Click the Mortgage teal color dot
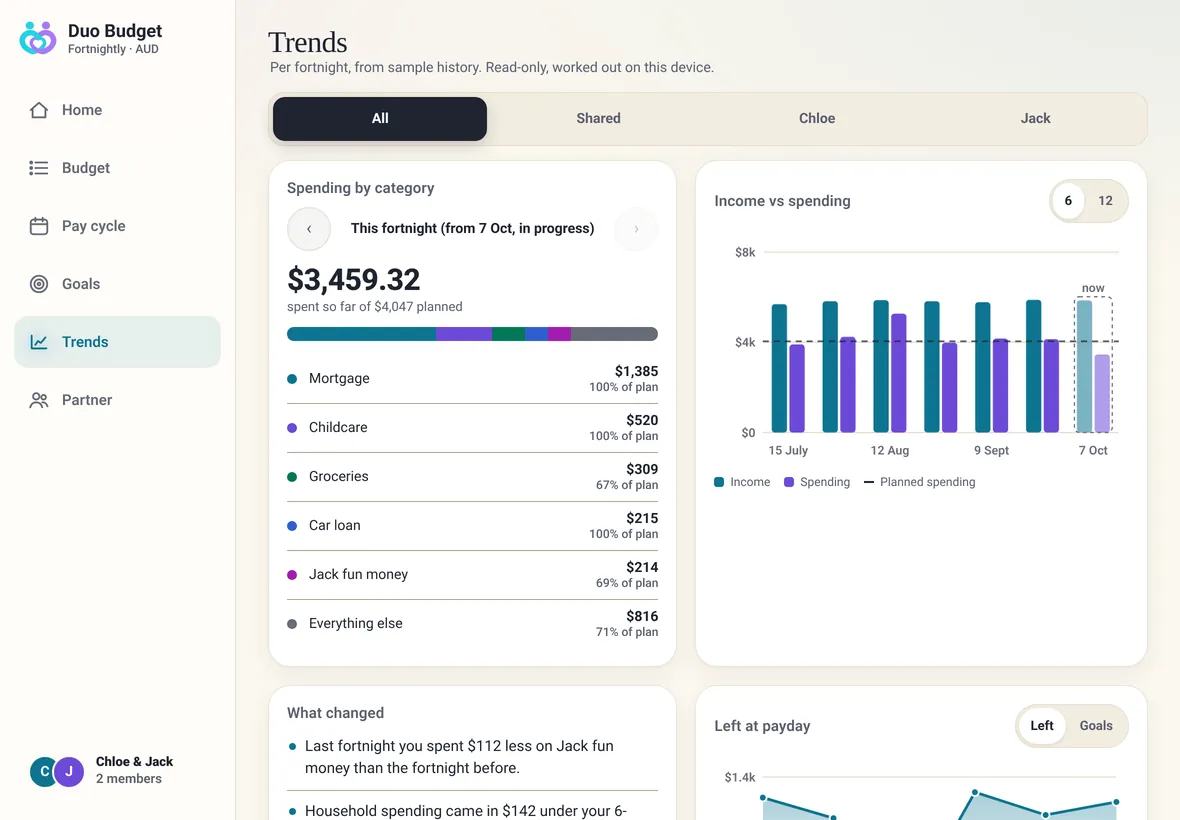The height and width of the screenshot is (820, 1180). tap(292, 379)
